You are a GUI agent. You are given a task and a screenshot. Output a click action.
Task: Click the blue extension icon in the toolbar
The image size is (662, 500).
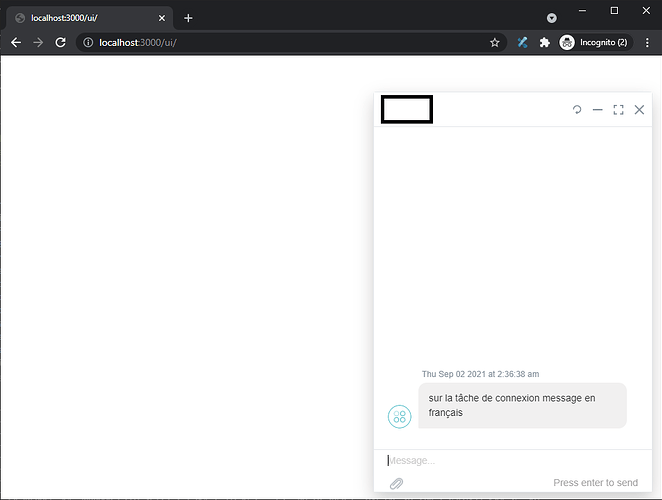point(522,43)
